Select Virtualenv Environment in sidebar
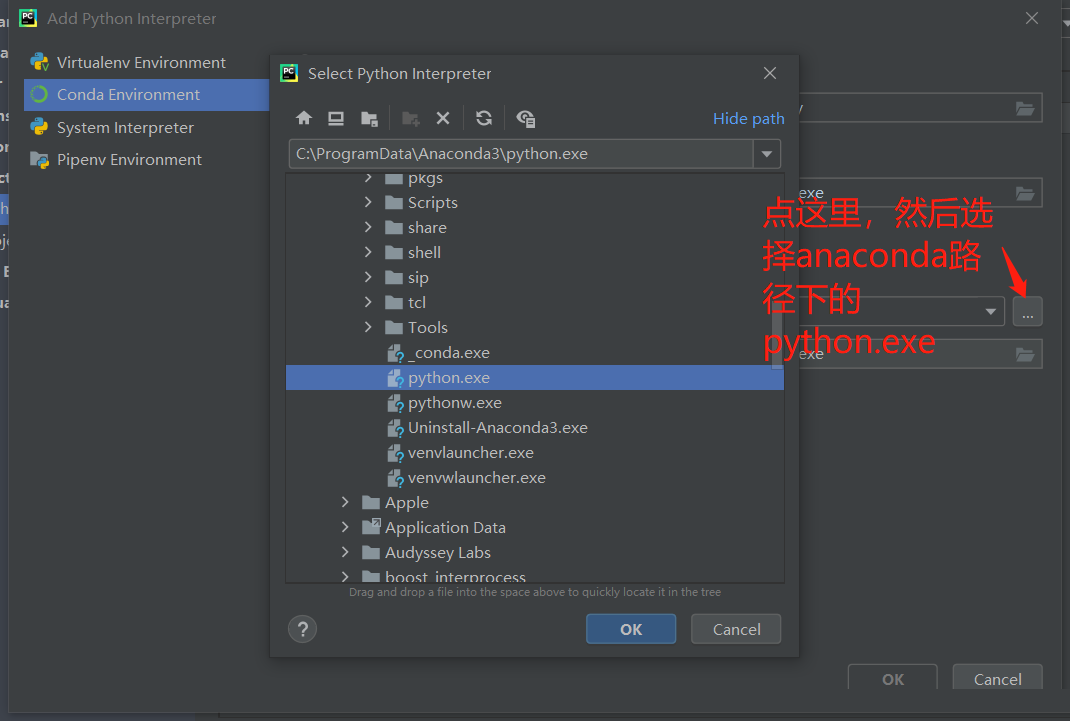Image resolution: width=1070 pixels, height=721 pixels. click(141, 62)
